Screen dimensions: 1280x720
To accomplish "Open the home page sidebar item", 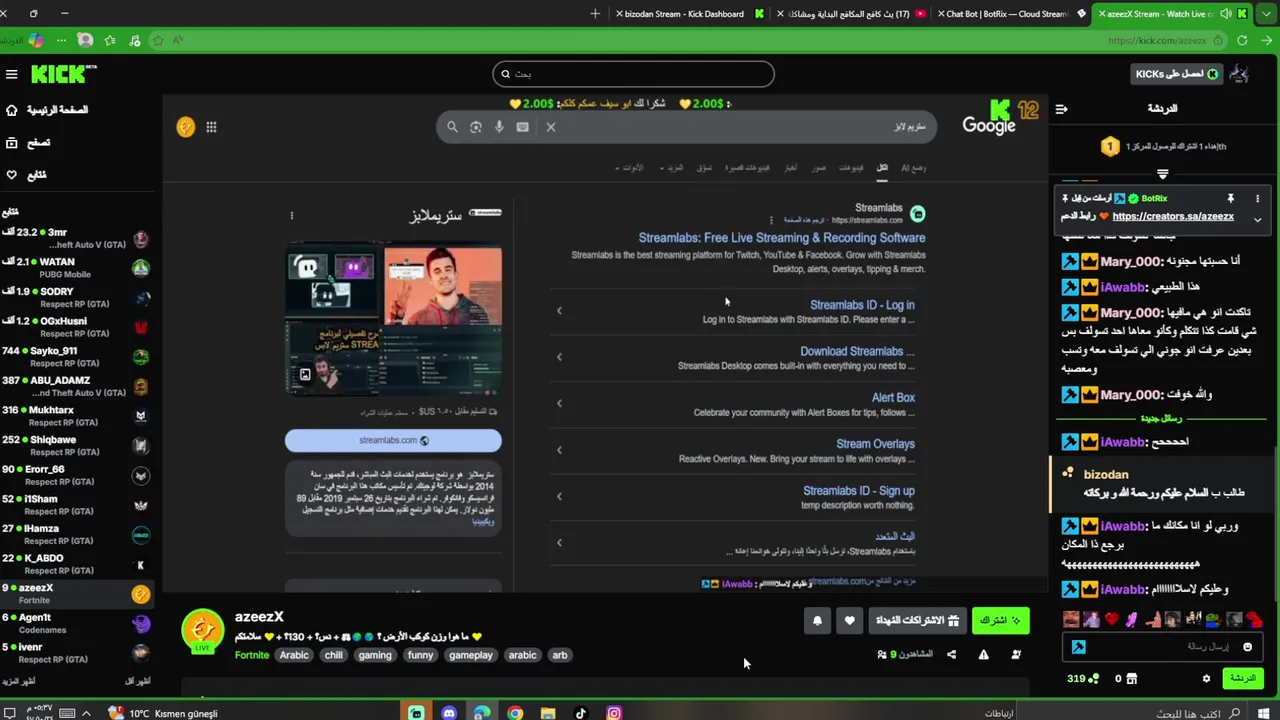I will point(47,110).
